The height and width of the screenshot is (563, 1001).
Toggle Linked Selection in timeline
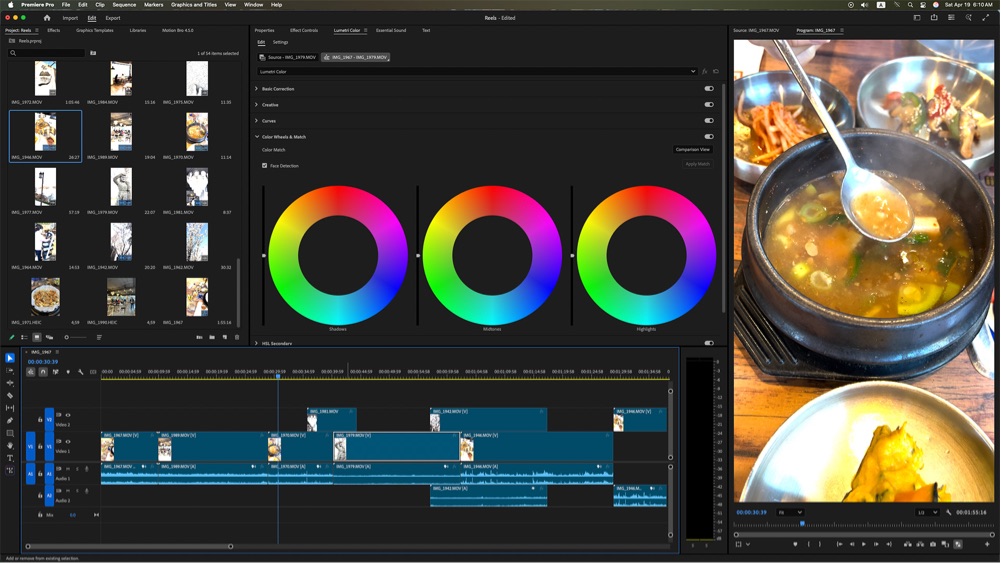click(56, 372)
